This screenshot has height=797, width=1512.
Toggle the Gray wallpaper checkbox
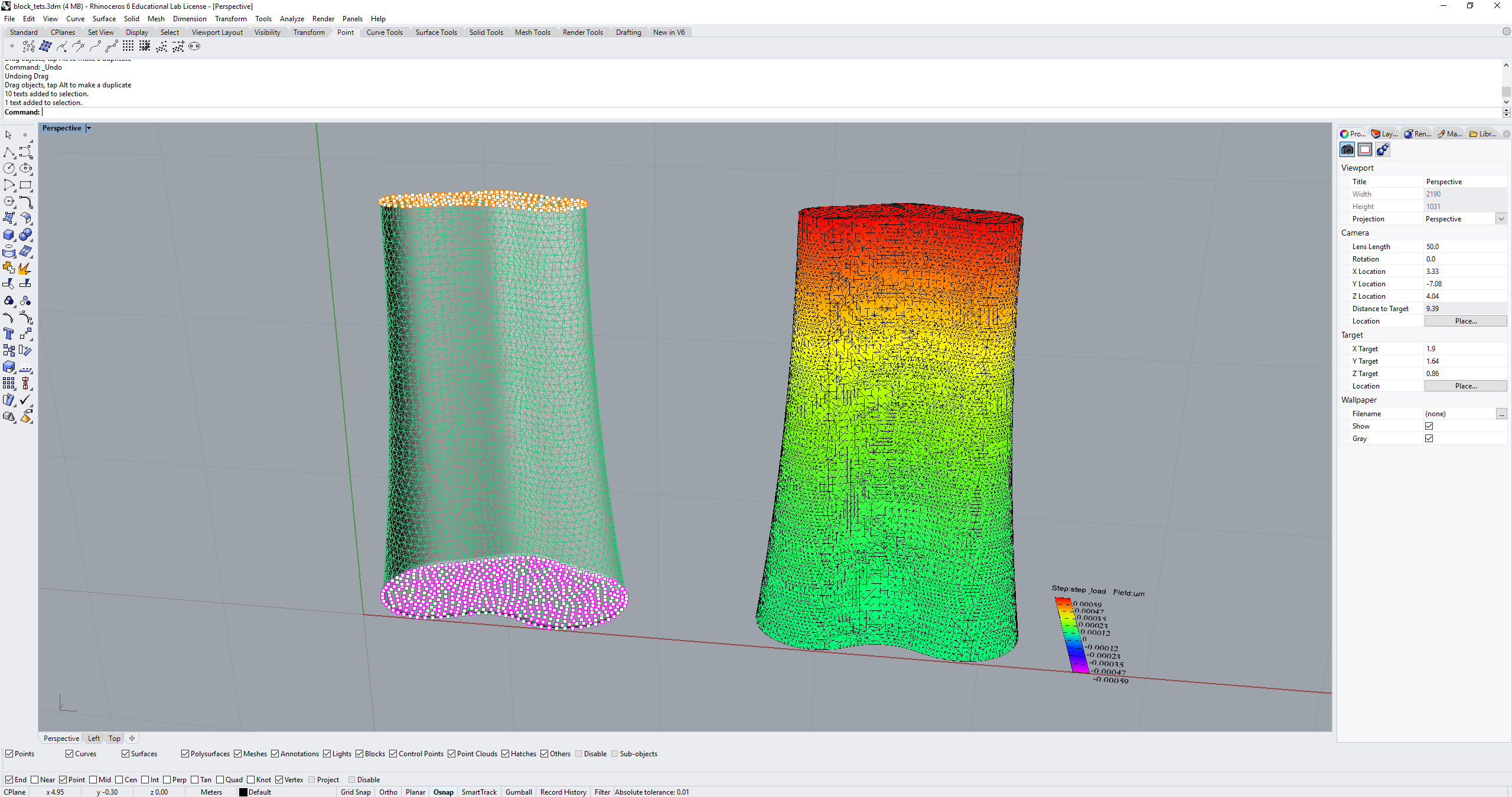click(1429, 439)
